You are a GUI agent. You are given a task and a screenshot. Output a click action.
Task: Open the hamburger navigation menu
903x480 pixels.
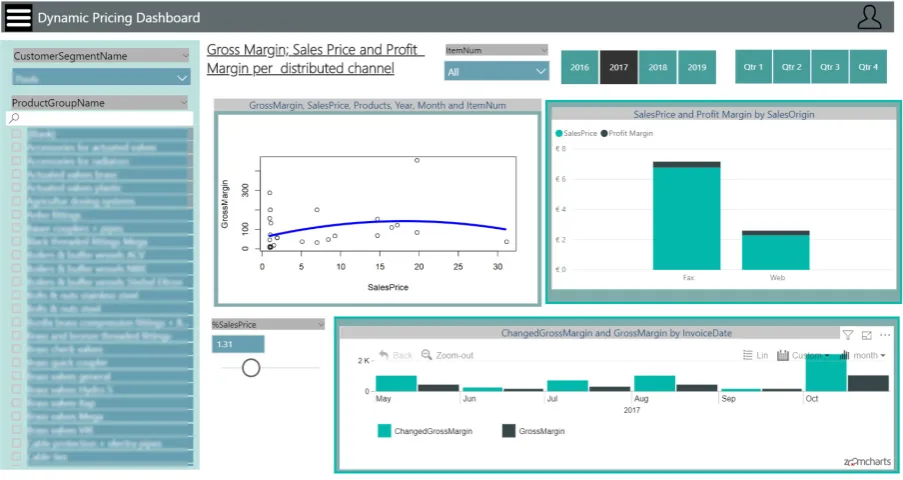click(x=18, y=17)
